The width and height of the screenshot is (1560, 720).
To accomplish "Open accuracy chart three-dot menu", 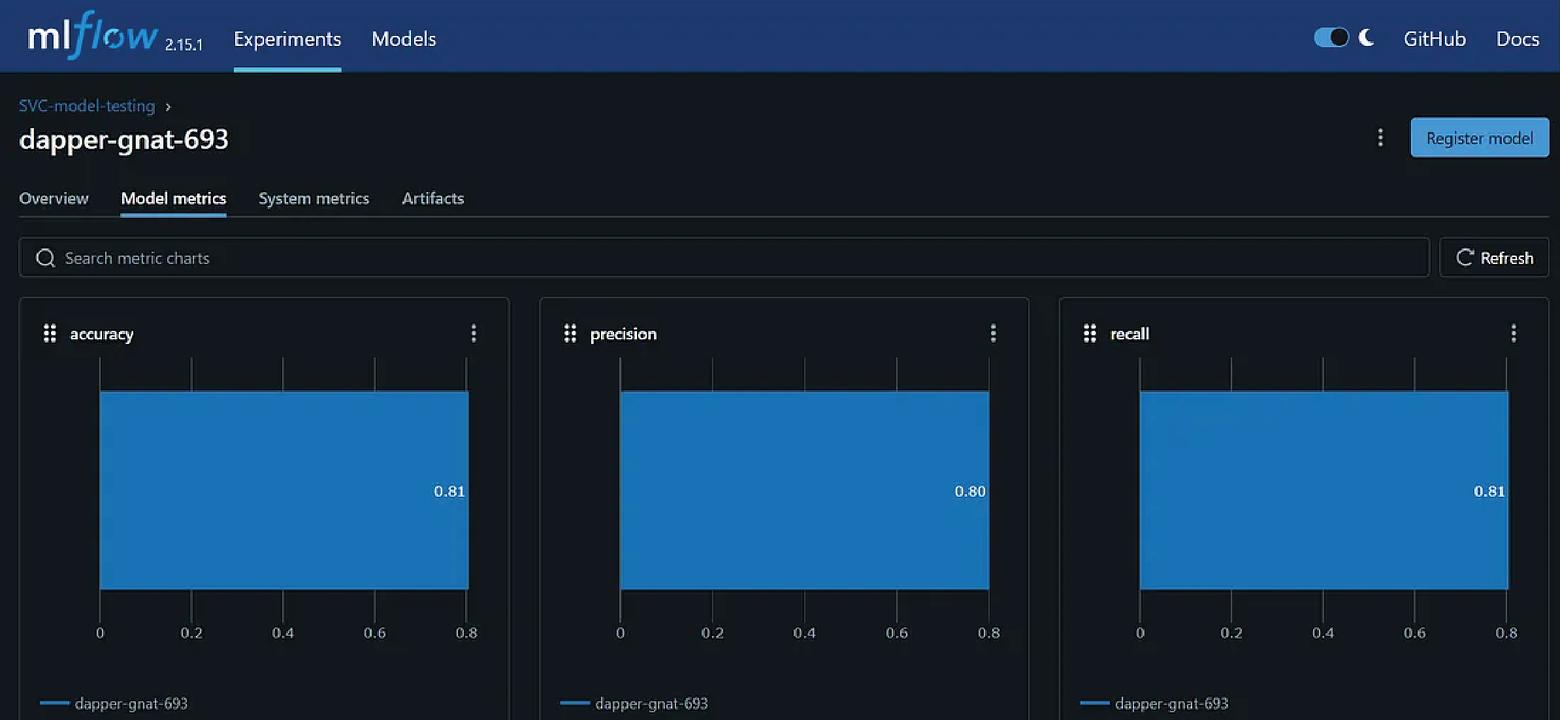I will tap(474, 333).
